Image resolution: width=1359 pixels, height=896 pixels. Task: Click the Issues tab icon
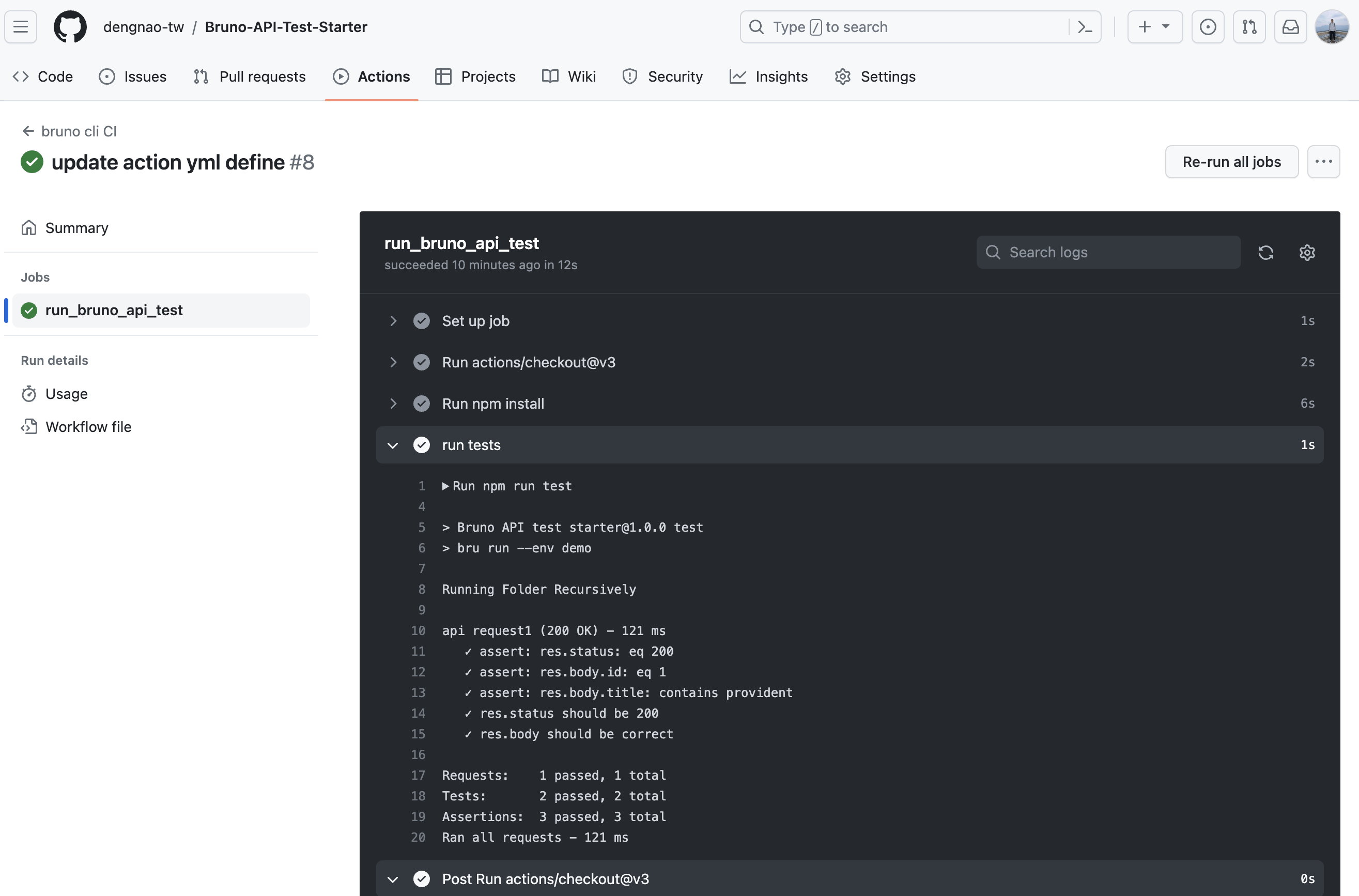pos(107,76)
